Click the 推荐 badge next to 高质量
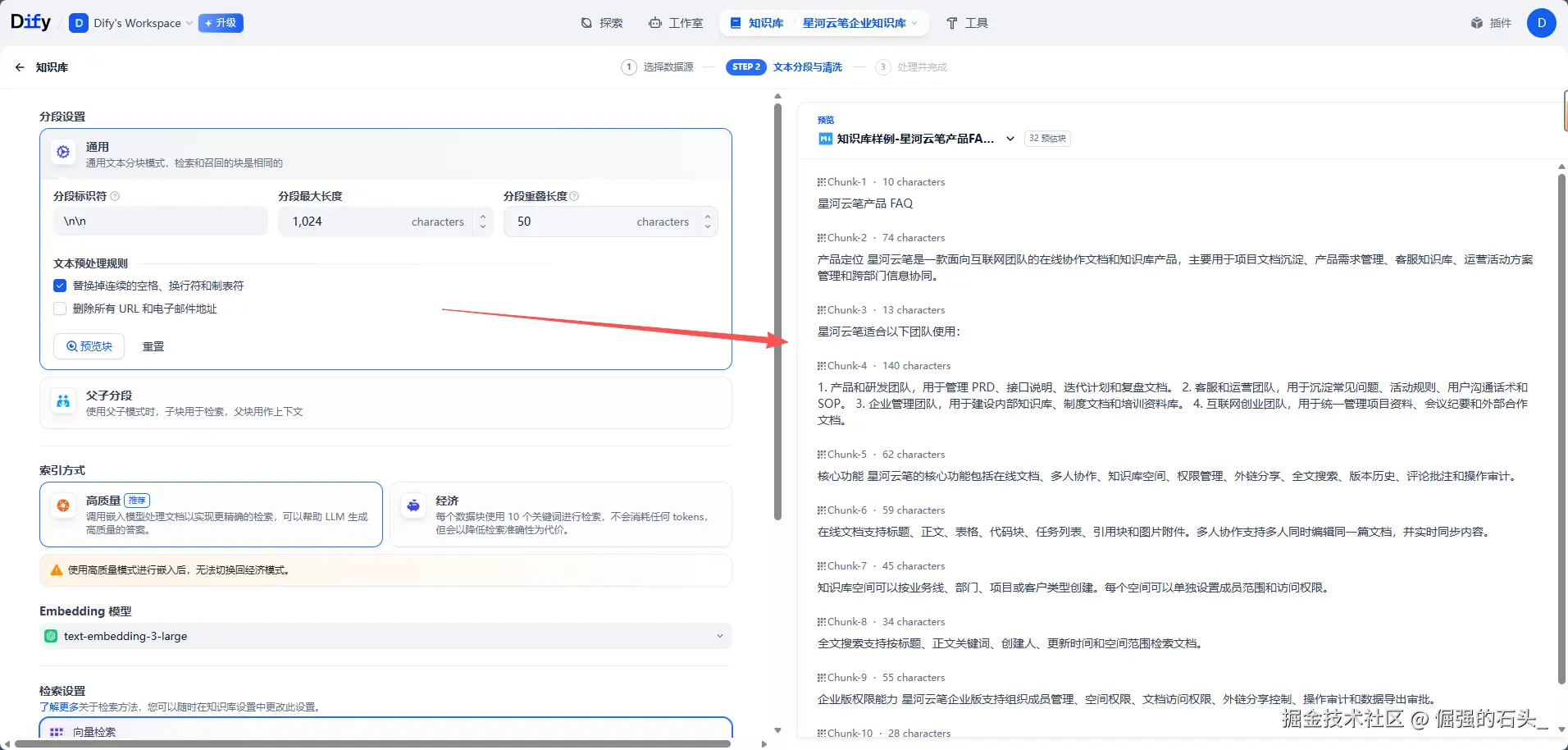 [x=137, y=501]
